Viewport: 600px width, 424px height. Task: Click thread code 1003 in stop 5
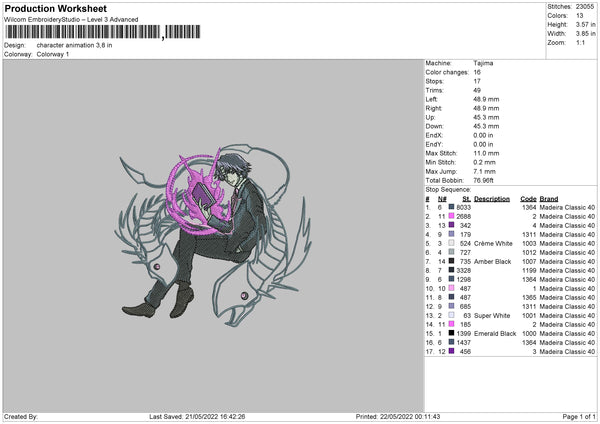[x=529, y=243]
